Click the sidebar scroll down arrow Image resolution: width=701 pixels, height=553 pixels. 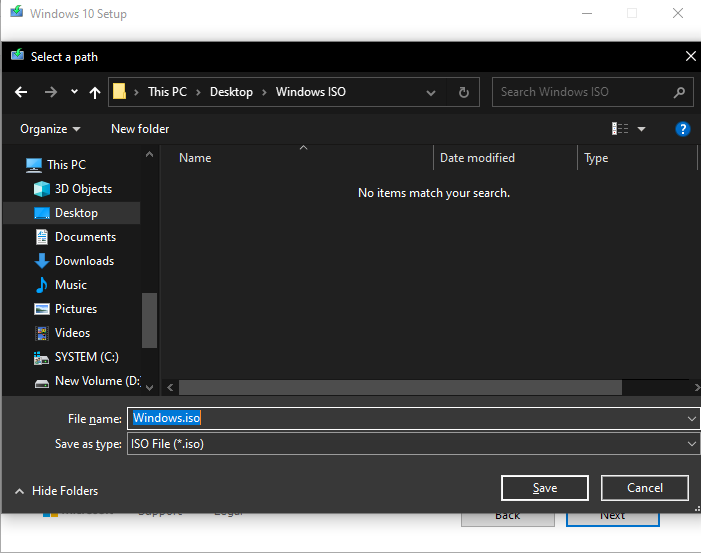149,388
